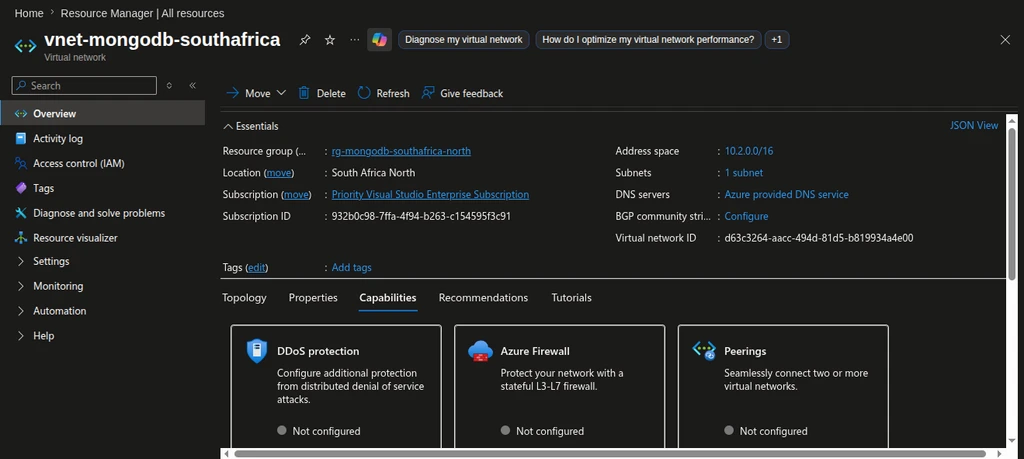This screenshot has height=459, width=1024.
Task: Click move link next to Subscription
Action: (x=296, y=195)
